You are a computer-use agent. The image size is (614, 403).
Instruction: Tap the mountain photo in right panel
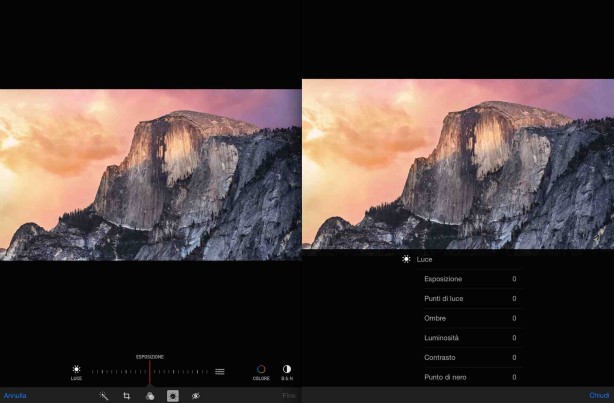(458, 164)
